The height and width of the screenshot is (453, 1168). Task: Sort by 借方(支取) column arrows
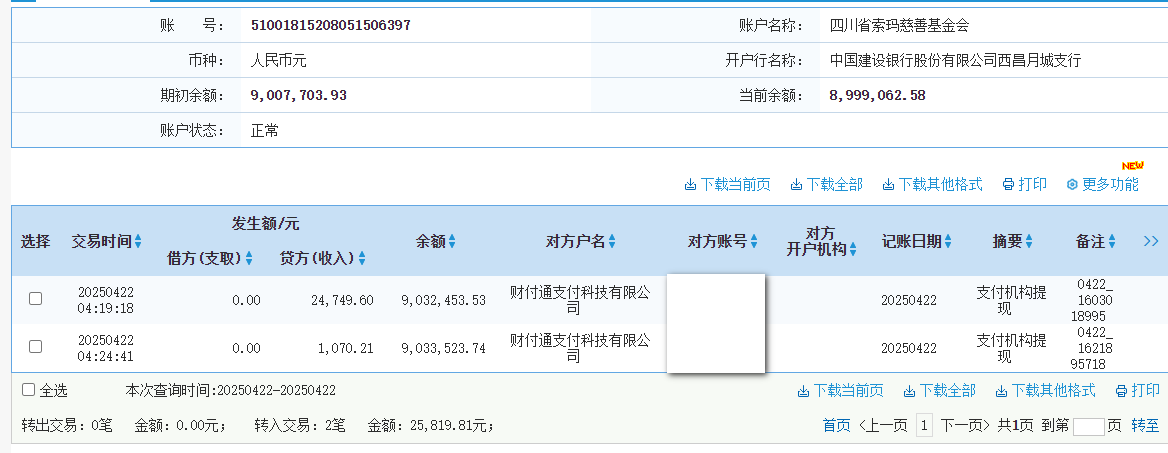pos(249,259)
